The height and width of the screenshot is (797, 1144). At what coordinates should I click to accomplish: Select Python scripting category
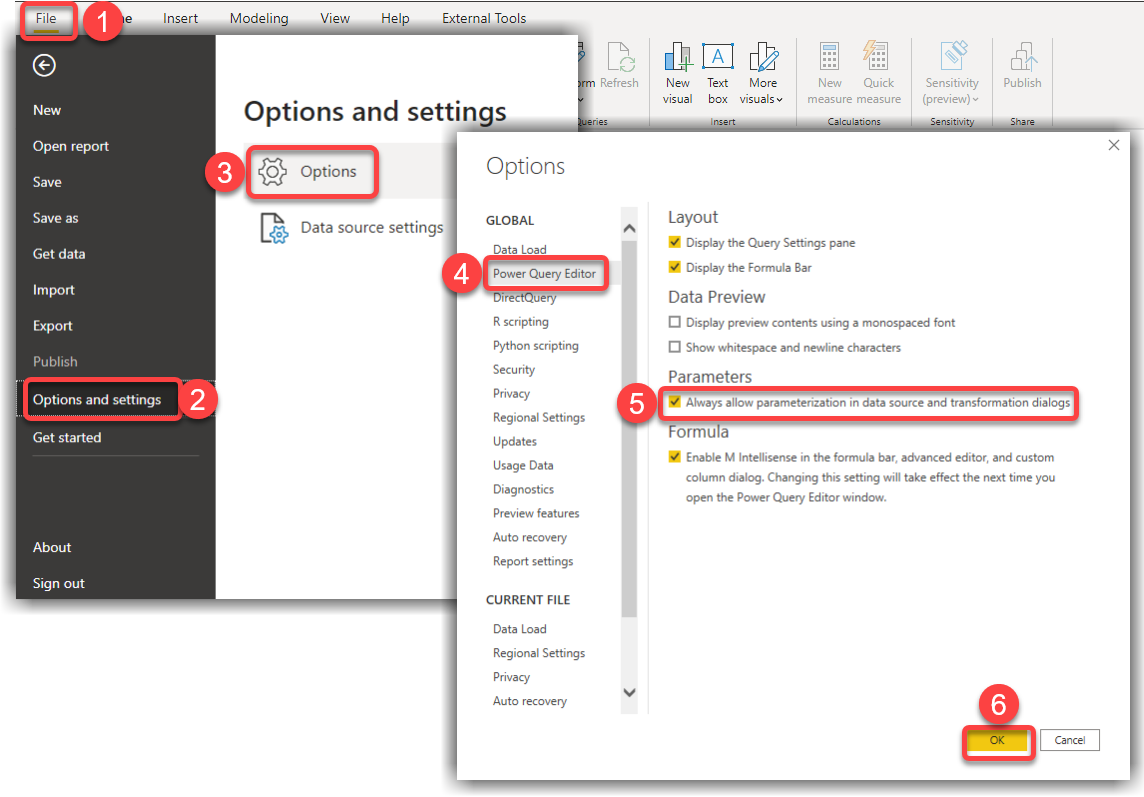(x=536, y=346)
